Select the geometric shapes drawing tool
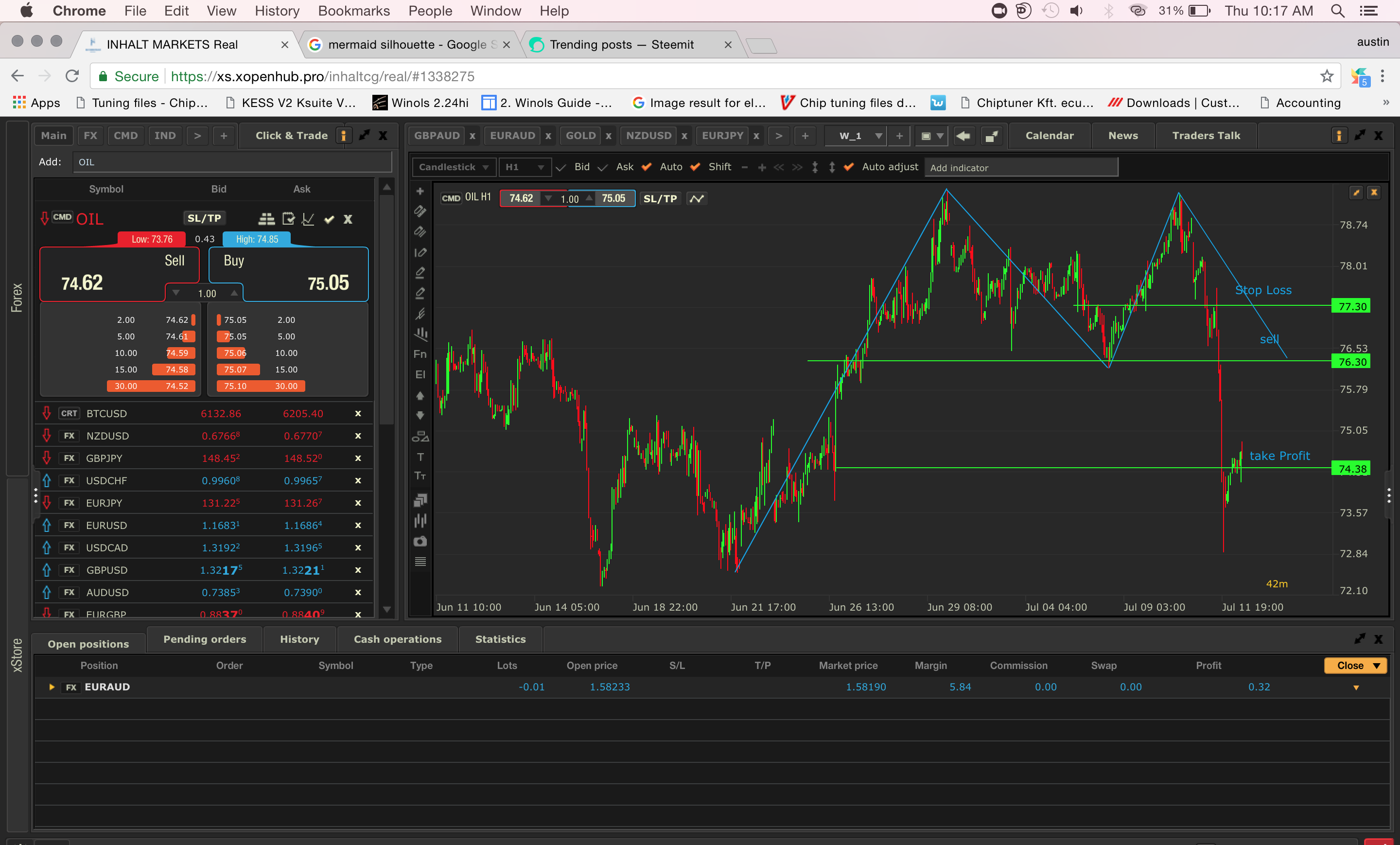This screenshot has height=845, width=1400. click(x=420, y=437)
